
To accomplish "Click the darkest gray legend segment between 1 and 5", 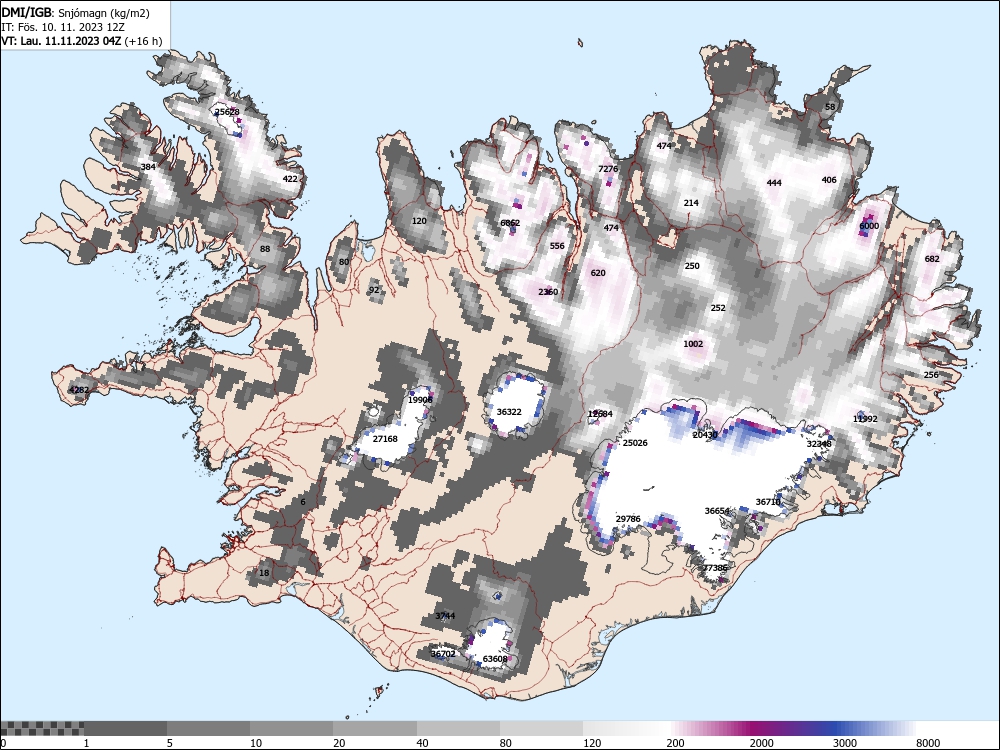I will point(126,728).
